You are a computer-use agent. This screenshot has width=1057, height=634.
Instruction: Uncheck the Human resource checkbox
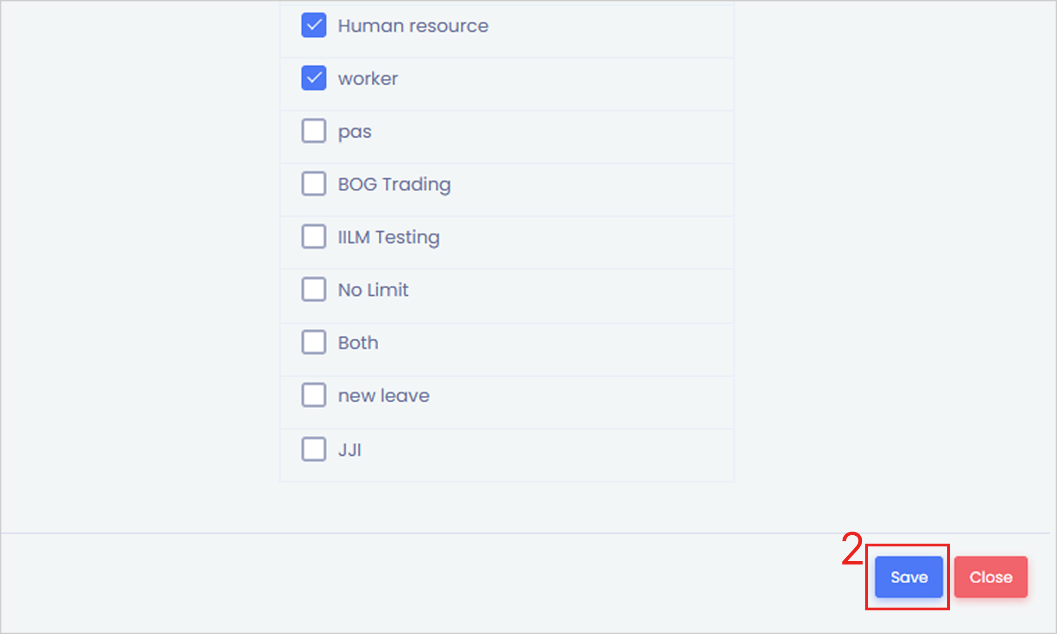click(x=314, y=26)
